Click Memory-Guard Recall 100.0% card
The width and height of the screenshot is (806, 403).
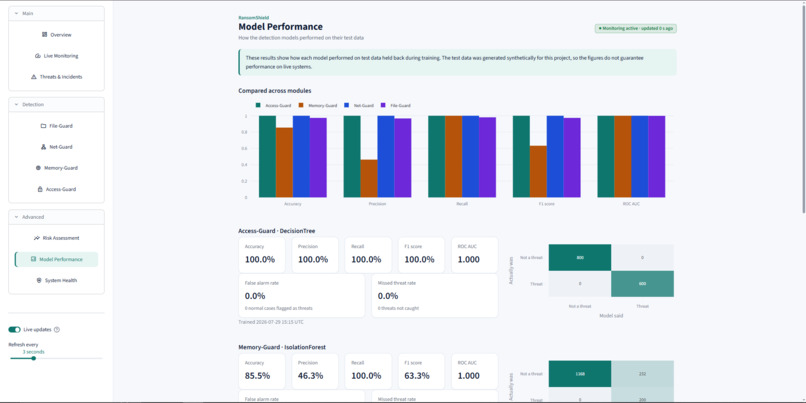click(x=368, y=371)
